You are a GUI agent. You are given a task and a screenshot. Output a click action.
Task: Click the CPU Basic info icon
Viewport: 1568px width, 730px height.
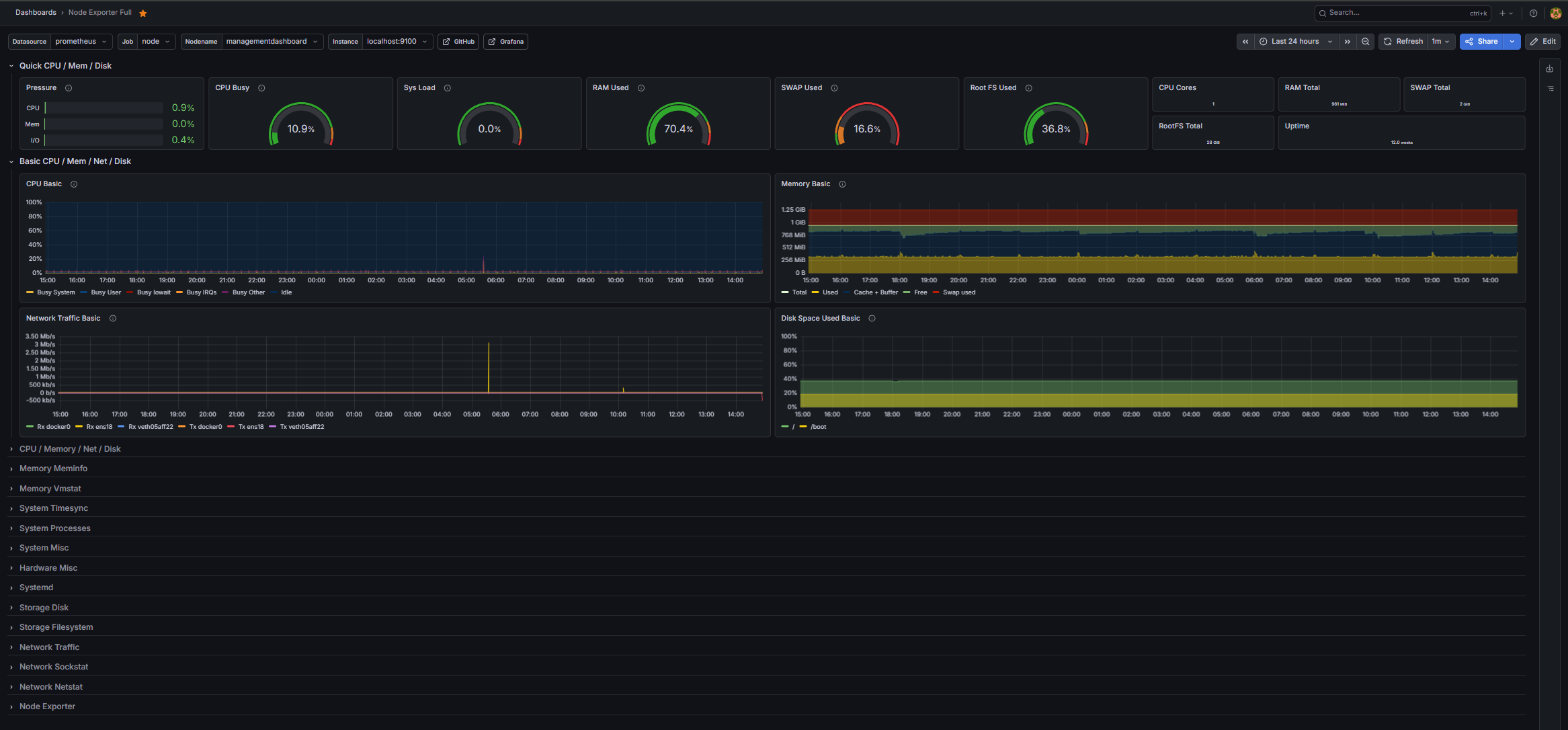(74, 184)
